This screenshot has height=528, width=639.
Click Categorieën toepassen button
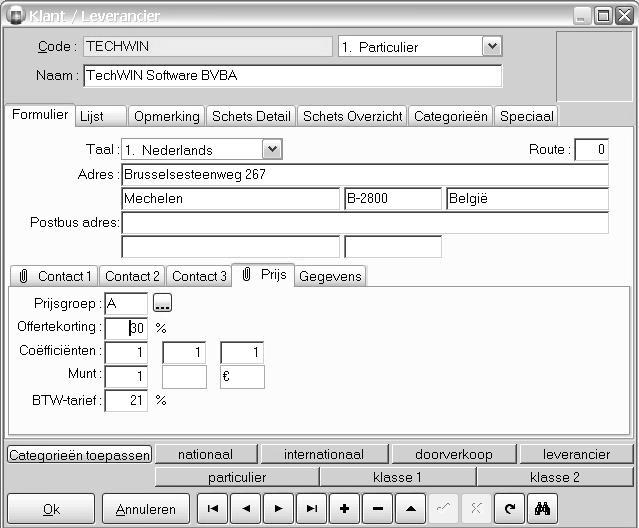[x=79, y=455]
